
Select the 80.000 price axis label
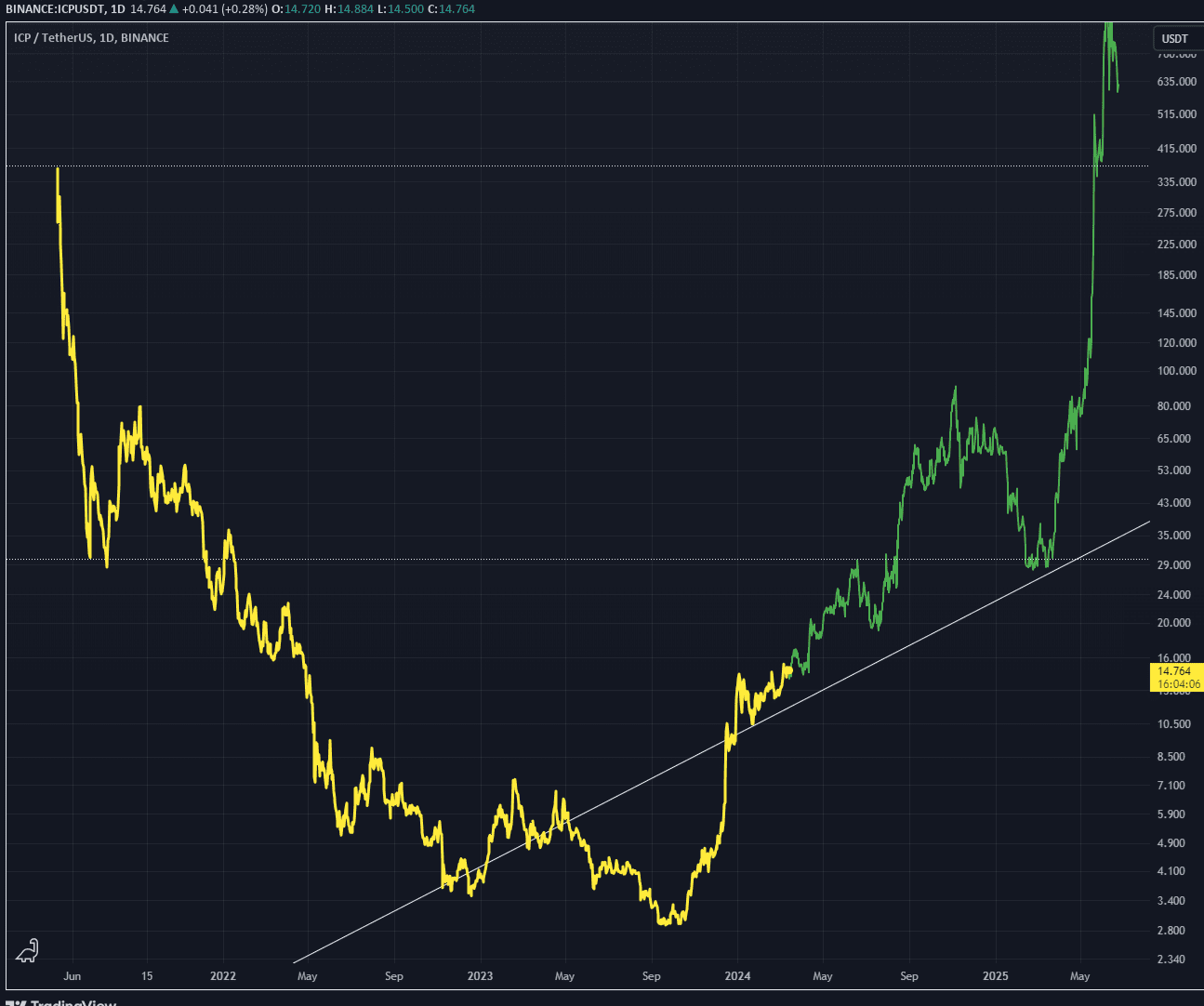coord(1173,406)
